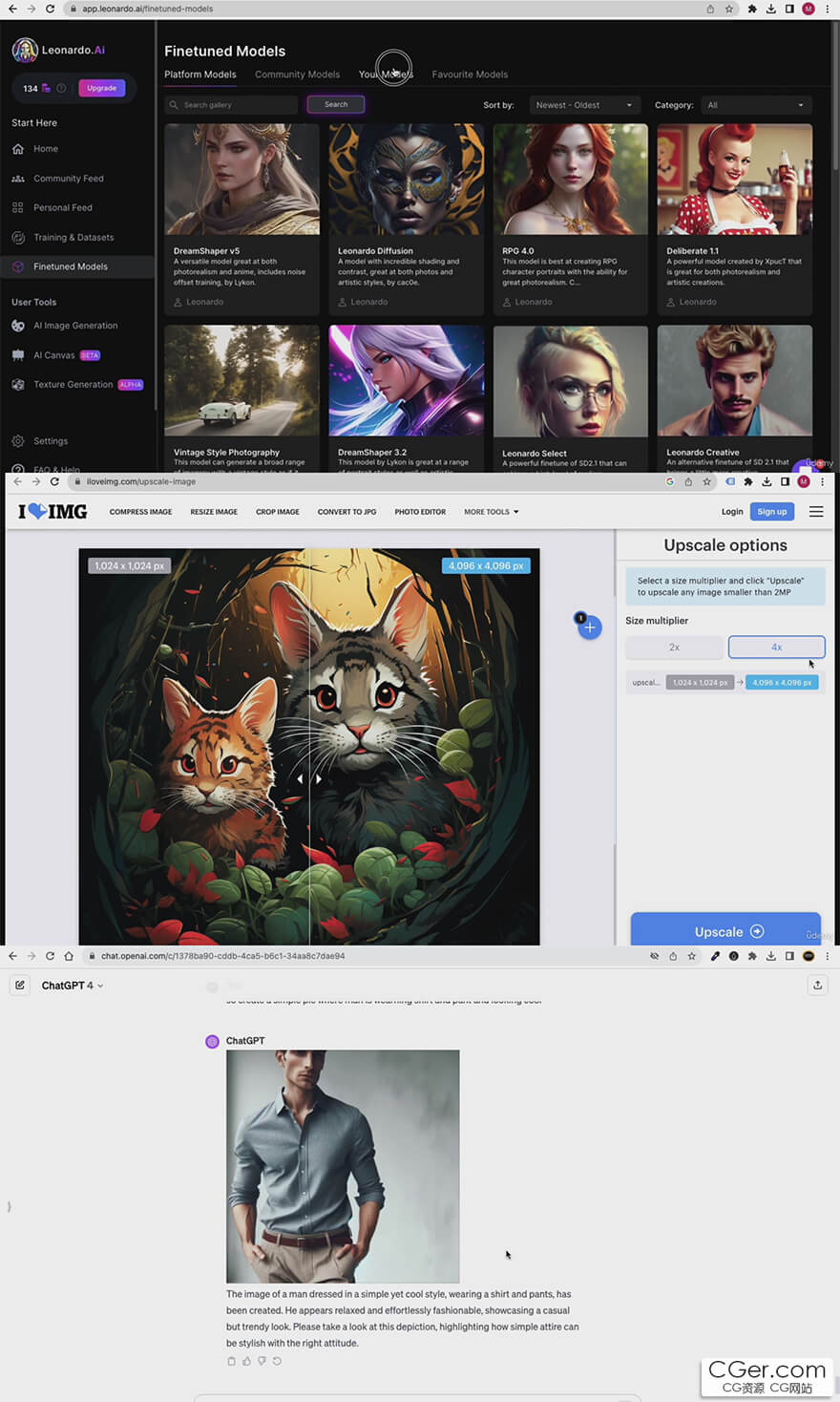Screen dimensions: 840x1402
Task: Launch AI Canvas beta tool
Action: pos(54,355)
